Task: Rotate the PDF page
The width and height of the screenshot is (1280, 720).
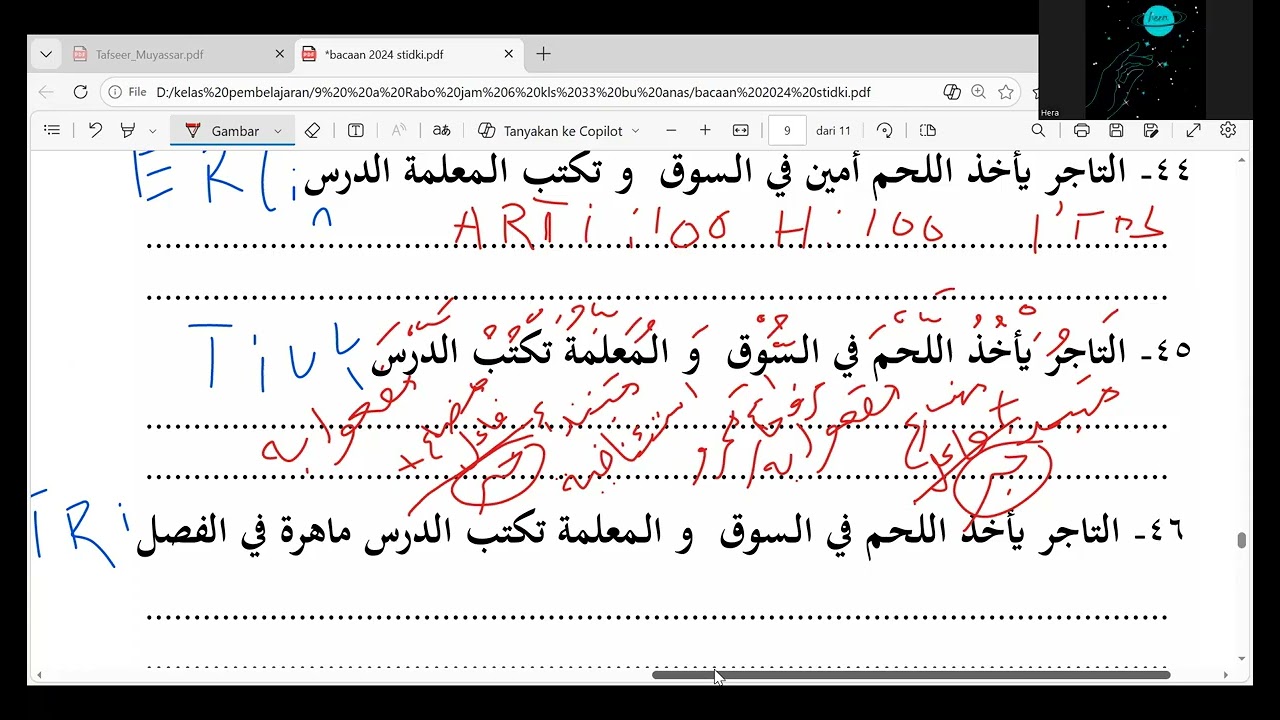Action: click(884, 130)
